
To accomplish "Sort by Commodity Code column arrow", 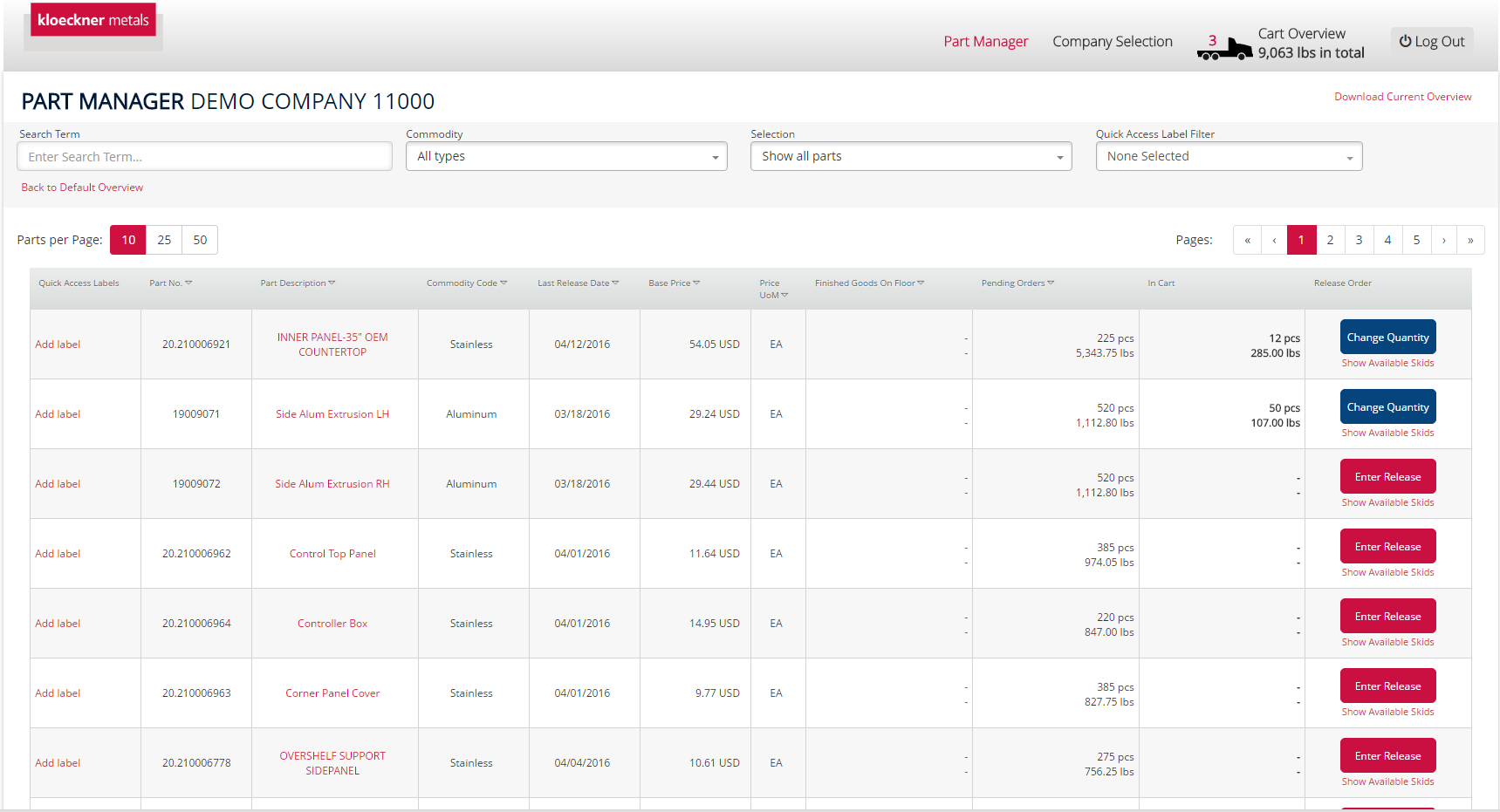I will [503, 283].
